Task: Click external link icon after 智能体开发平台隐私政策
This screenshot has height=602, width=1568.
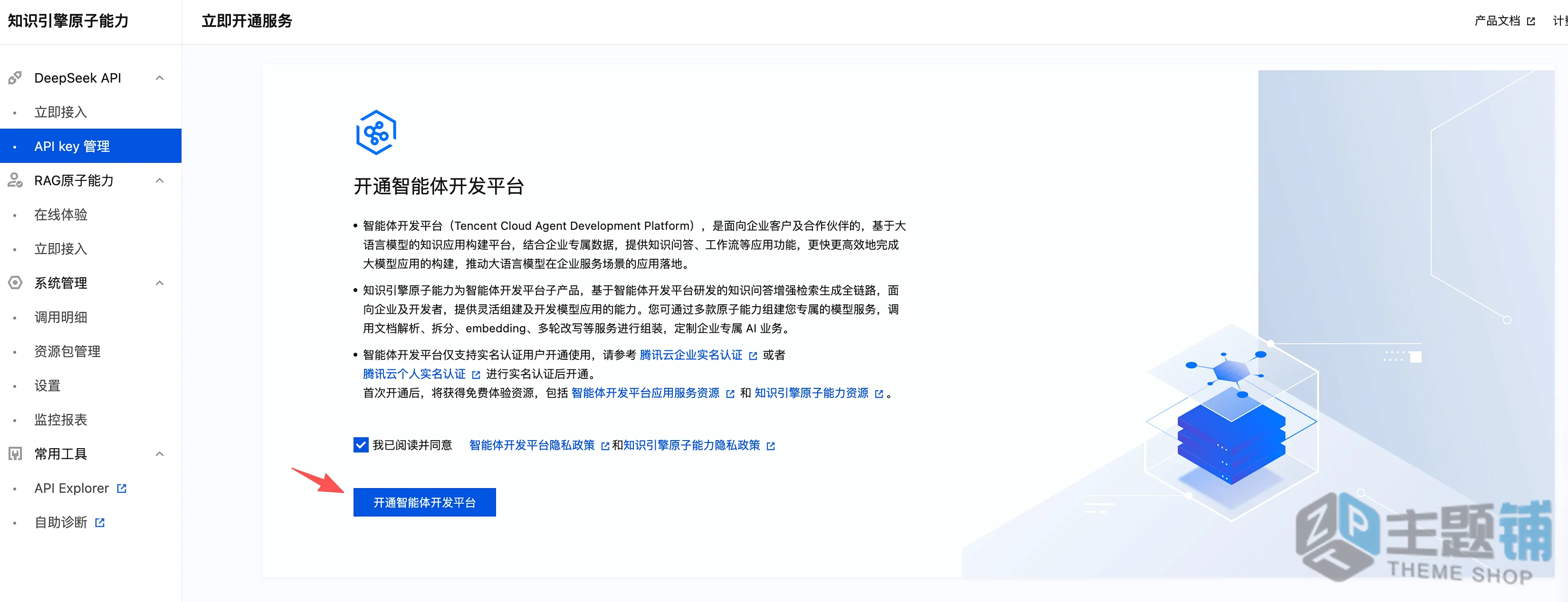Action: [605, 446]
